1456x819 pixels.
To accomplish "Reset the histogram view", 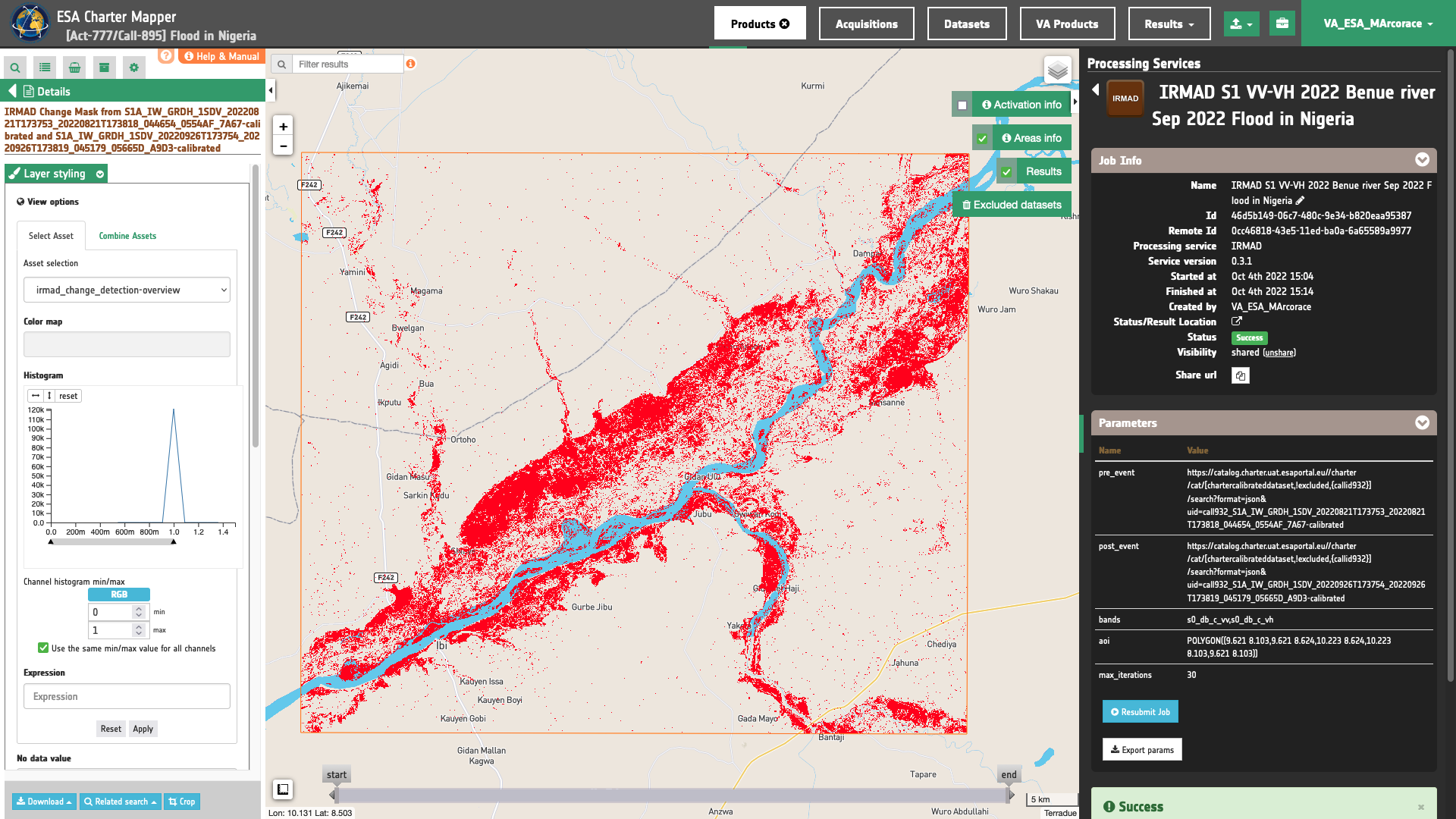I will (x=68, y=396).
